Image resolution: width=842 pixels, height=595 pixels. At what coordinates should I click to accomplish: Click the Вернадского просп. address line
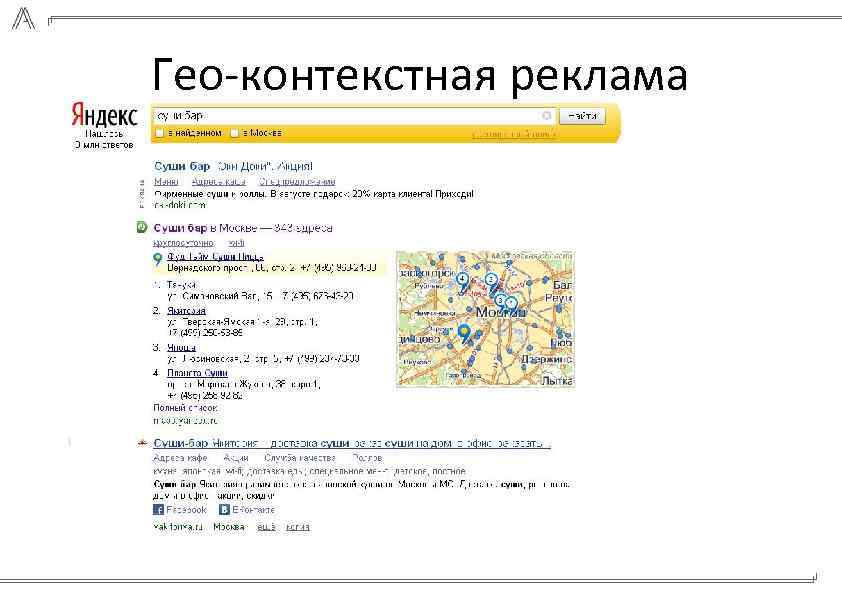[x=272, y=267]
